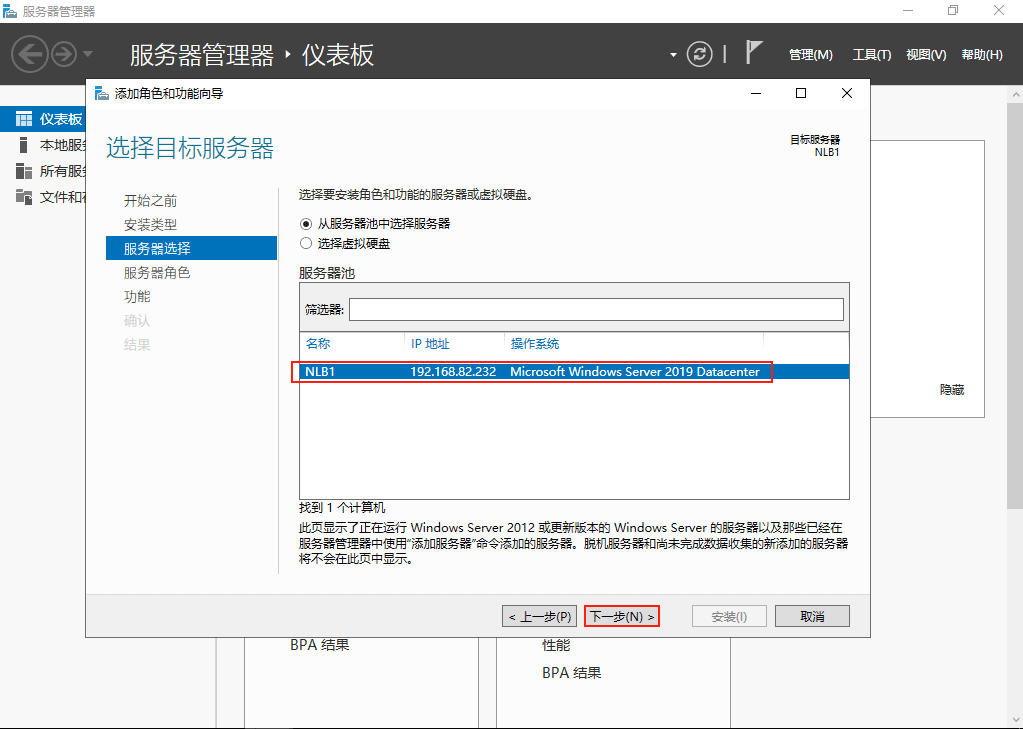The width and height of the screenshot is (1023, 729).
Task: Click the 上一步(P) button
Action: point(539,617)
